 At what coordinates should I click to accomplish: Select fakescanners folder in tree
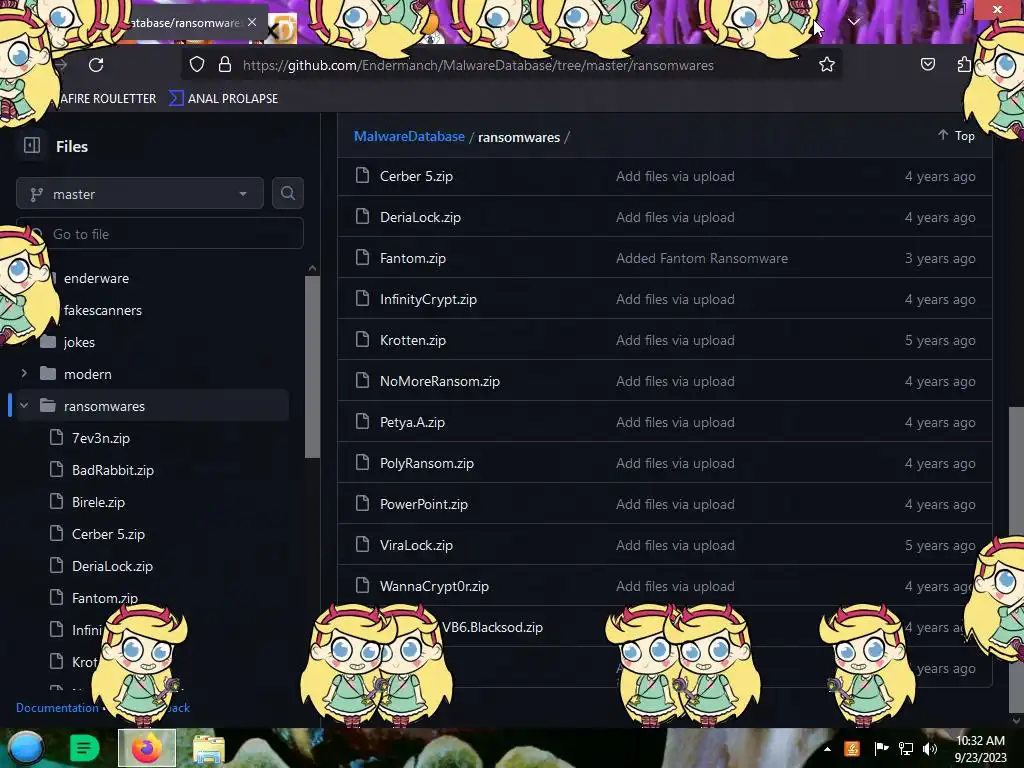tap(103, 310)
